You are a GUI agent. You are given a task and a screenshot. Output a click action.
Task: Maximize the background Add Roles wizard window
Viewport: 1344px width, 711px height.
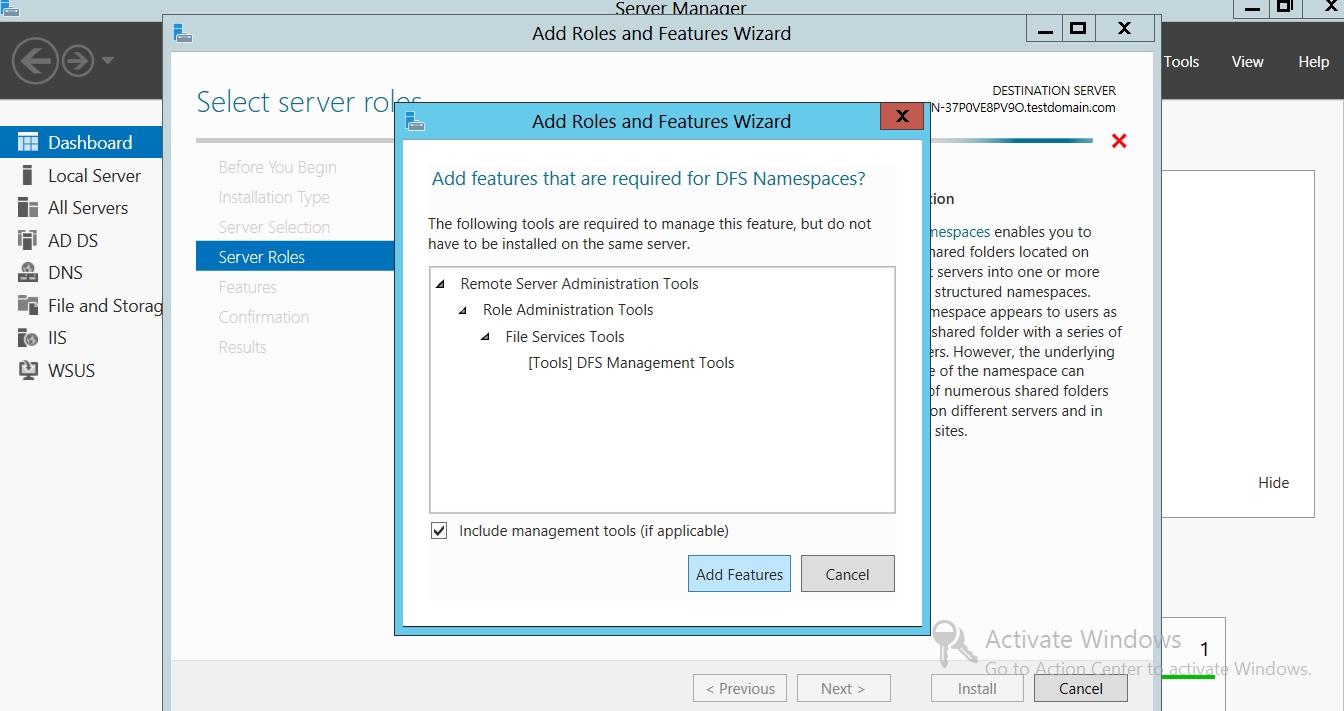[x=1078, y=29]
